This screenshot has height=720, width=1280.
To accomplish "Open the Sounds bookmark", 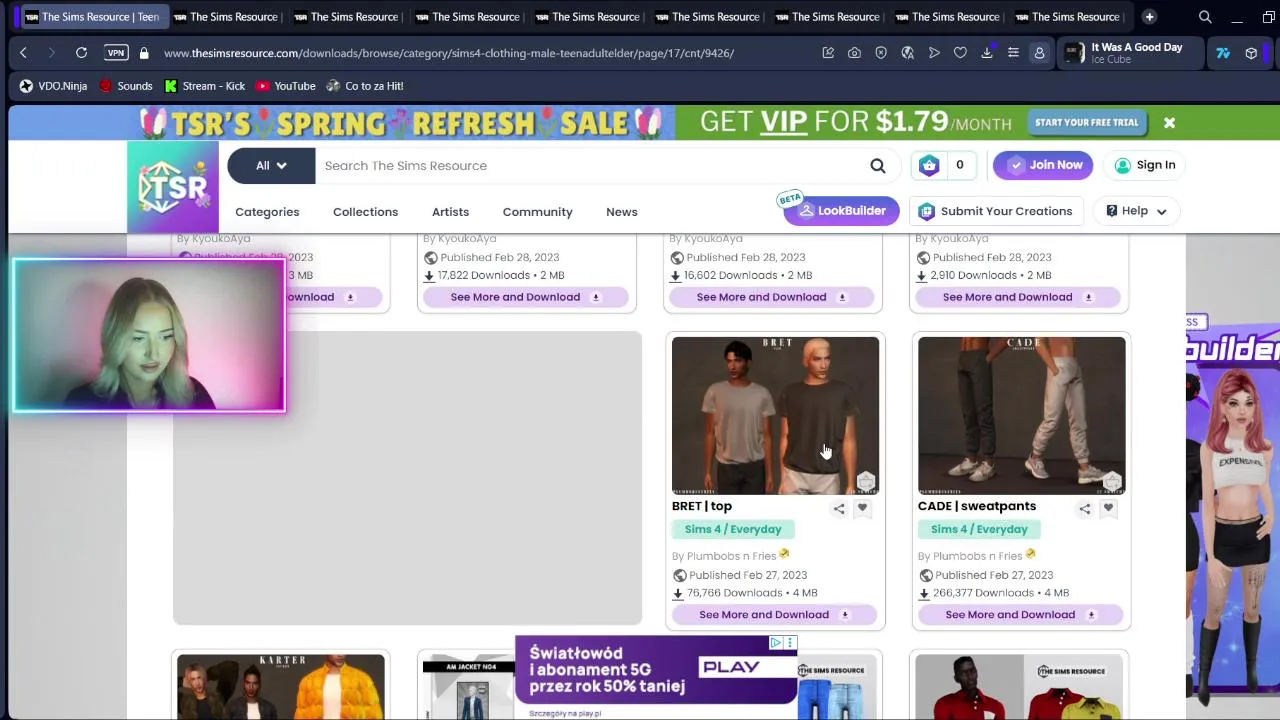I will tap(125, 86).
